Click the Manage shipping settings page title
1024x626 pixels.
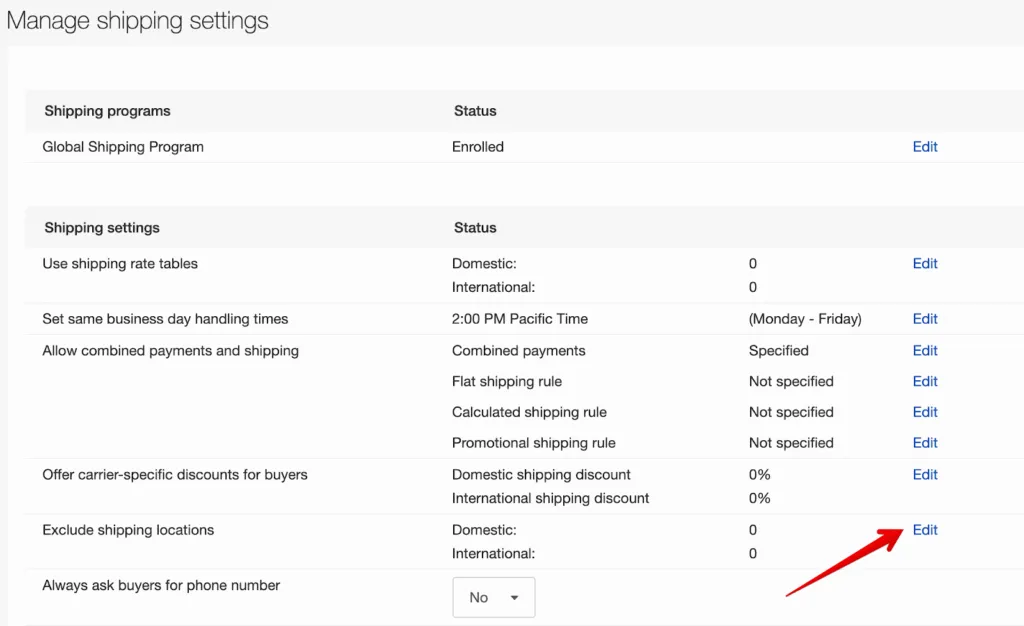(138, 20)
